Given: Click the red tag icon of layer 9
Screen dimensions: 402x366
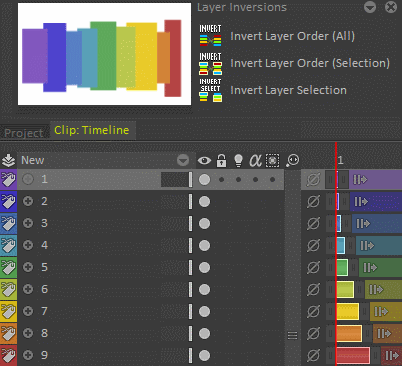Looking at the screenshot, I should tap(8, 355).
